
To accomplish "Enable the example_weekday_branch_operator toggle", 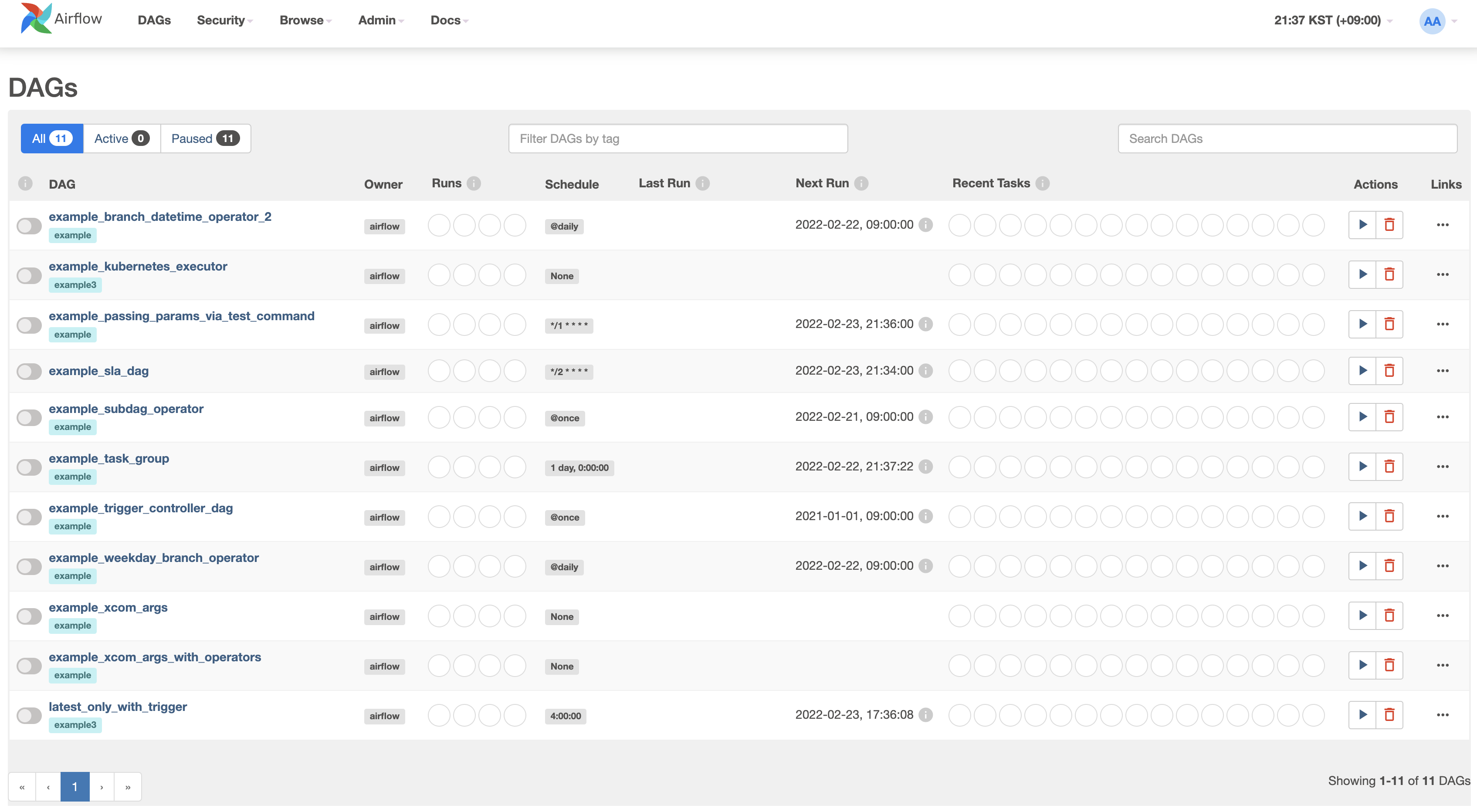I will [x=29, y=567].
